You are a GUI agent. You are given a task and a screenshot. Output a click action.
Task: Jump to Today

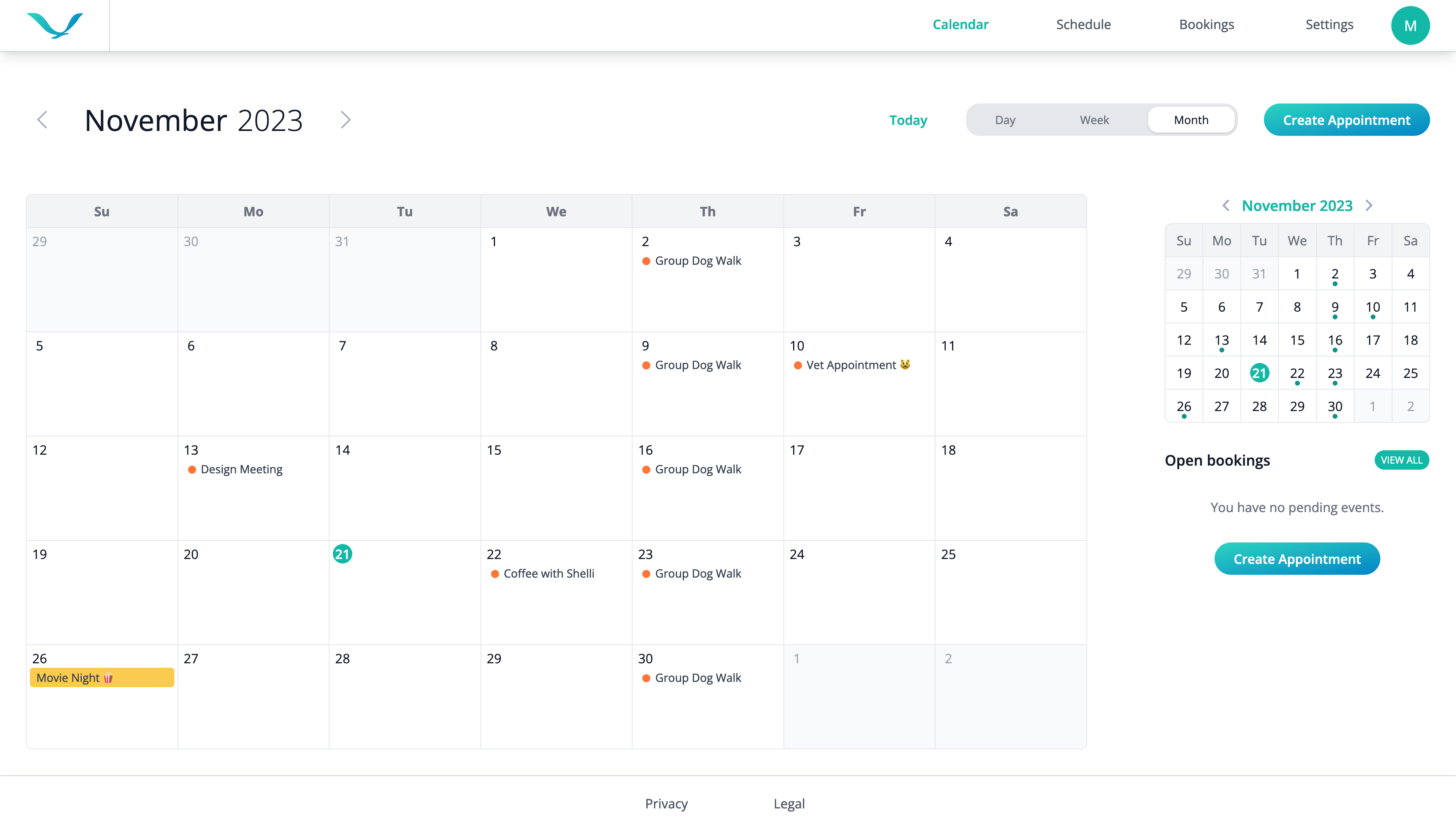point(908,120)
